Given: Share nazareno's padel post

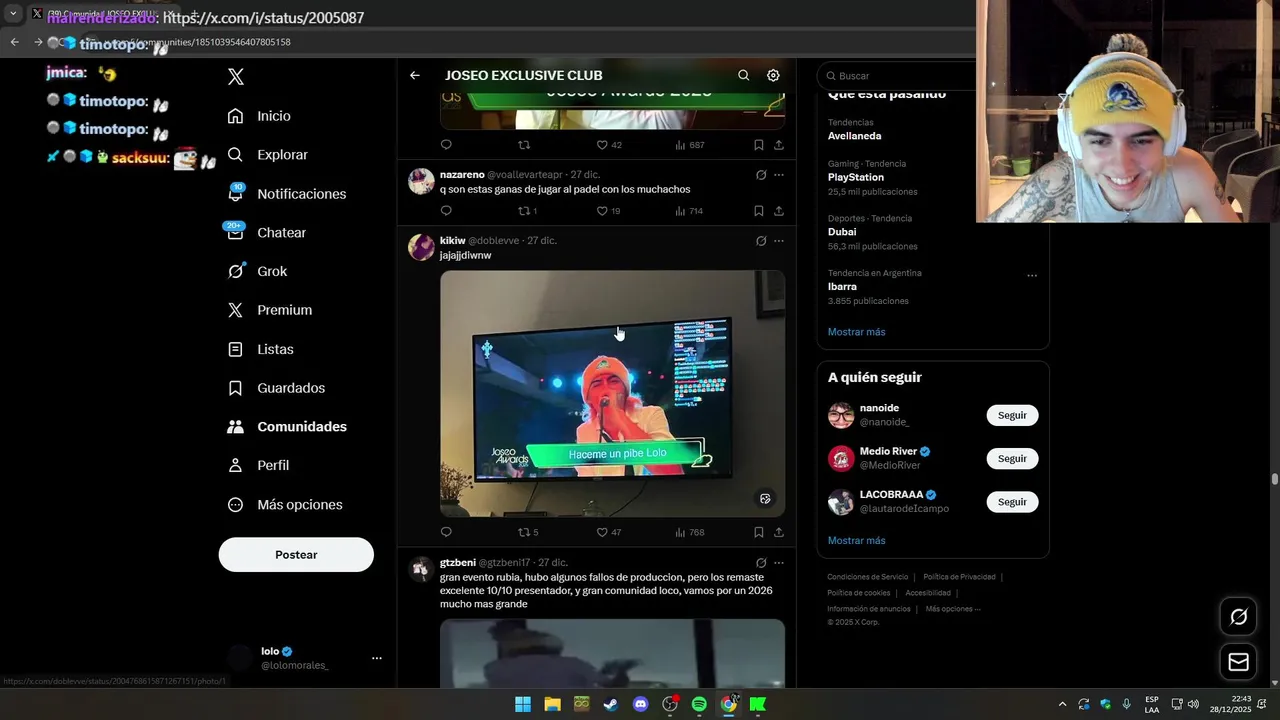Looking at the screenshot, I should pos(779,211).
